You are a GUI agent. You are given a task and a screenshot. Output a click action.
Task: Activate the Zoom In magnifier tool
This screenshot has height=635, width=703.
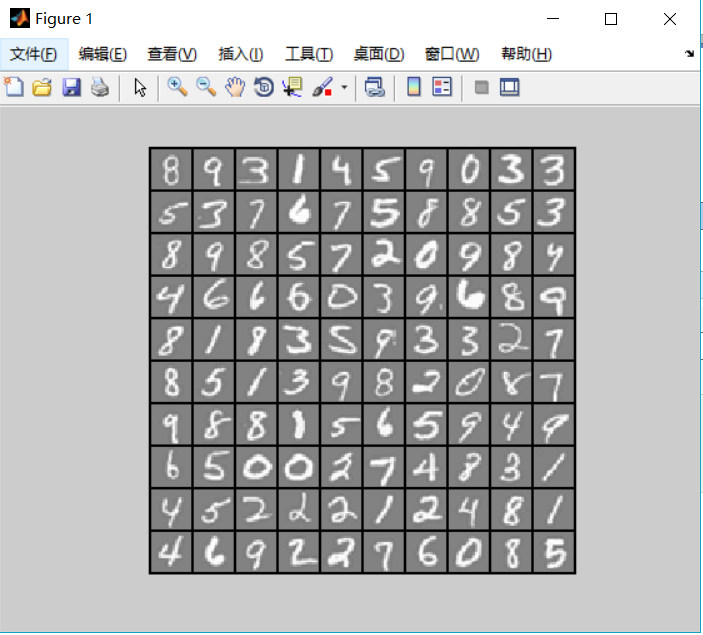point(177,87)
